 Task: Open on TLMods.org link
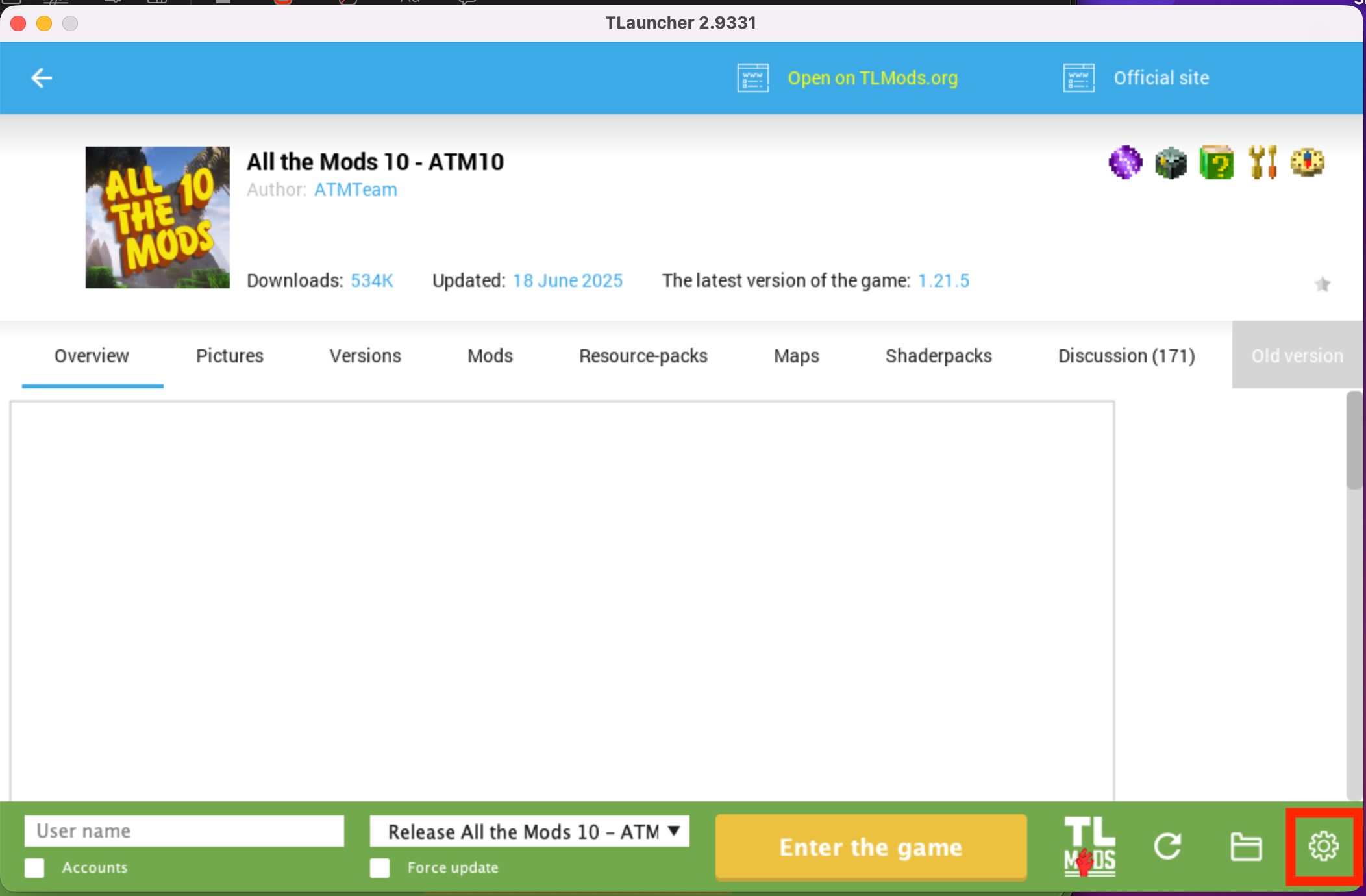coord(873,78)
